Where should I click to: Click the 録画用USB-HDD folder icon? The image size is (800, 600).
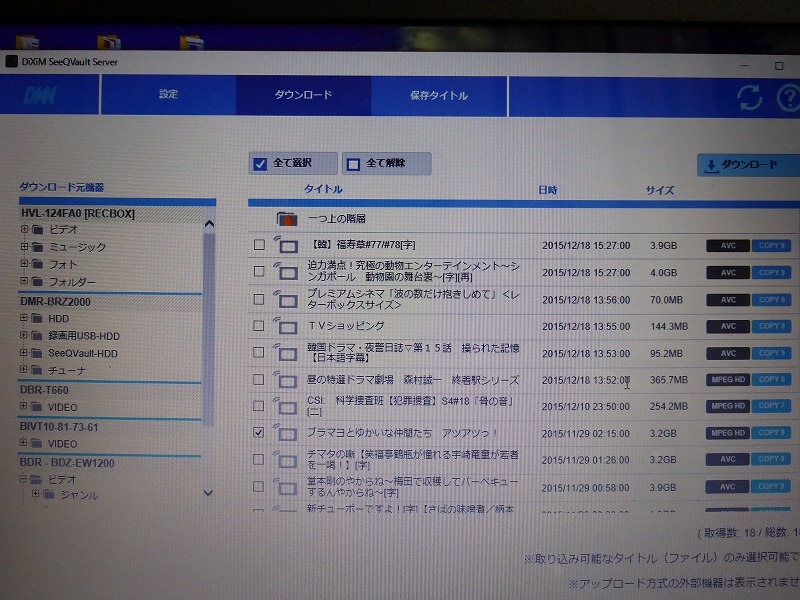[x=37, y=336]
